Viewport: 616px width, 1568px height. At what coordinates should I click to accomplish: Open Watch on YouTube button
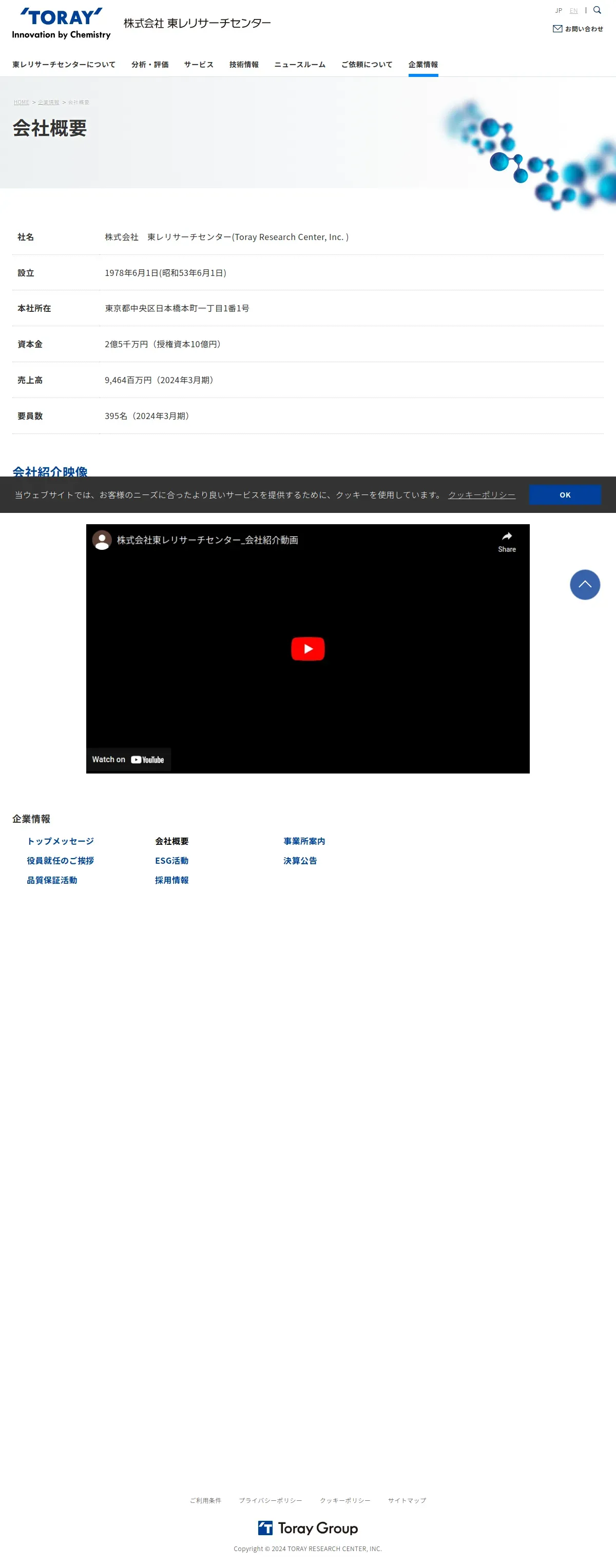[128, 760]
